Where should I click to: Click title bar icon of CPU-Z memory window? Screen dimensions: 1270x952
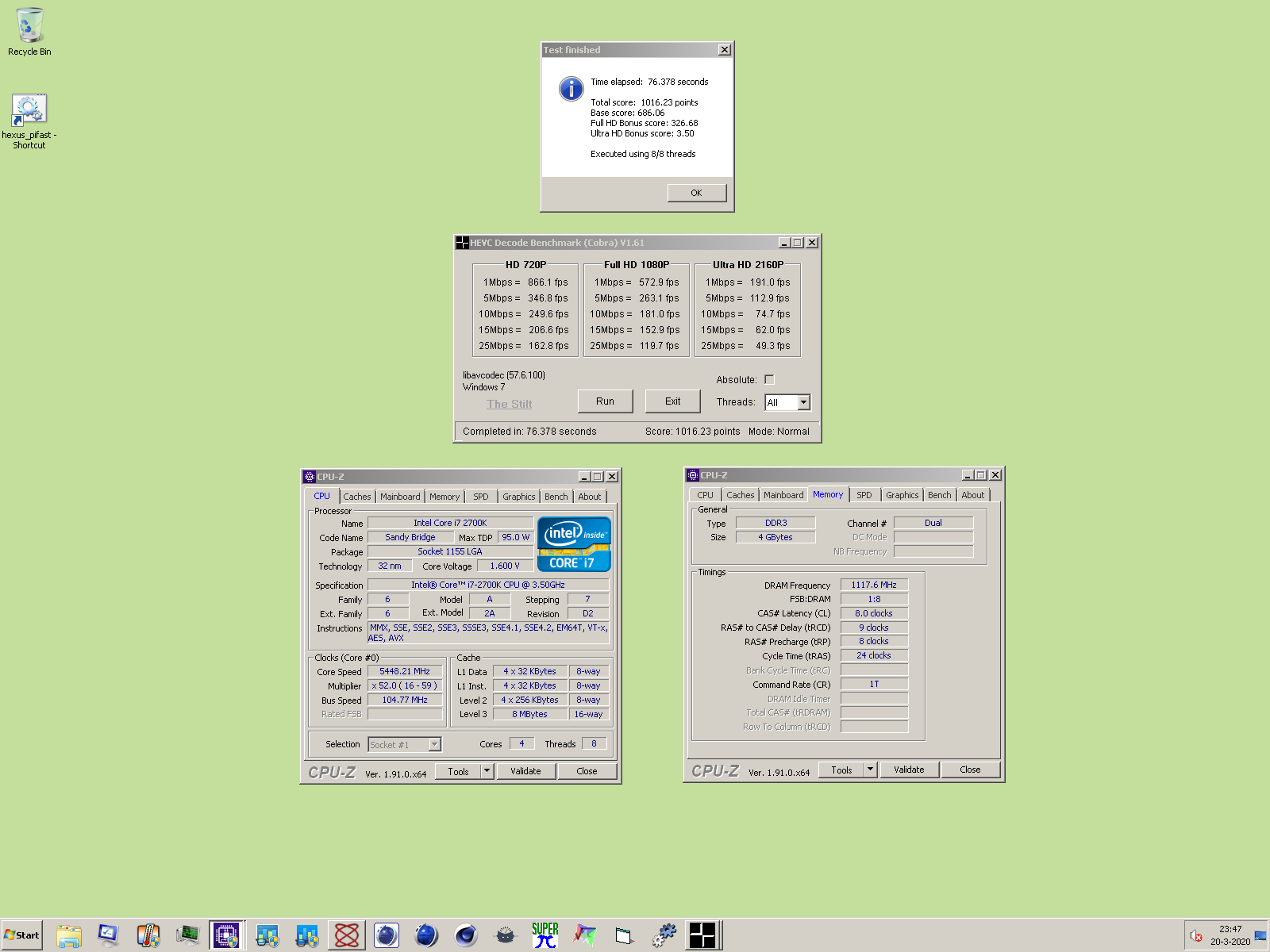[693, 475]
